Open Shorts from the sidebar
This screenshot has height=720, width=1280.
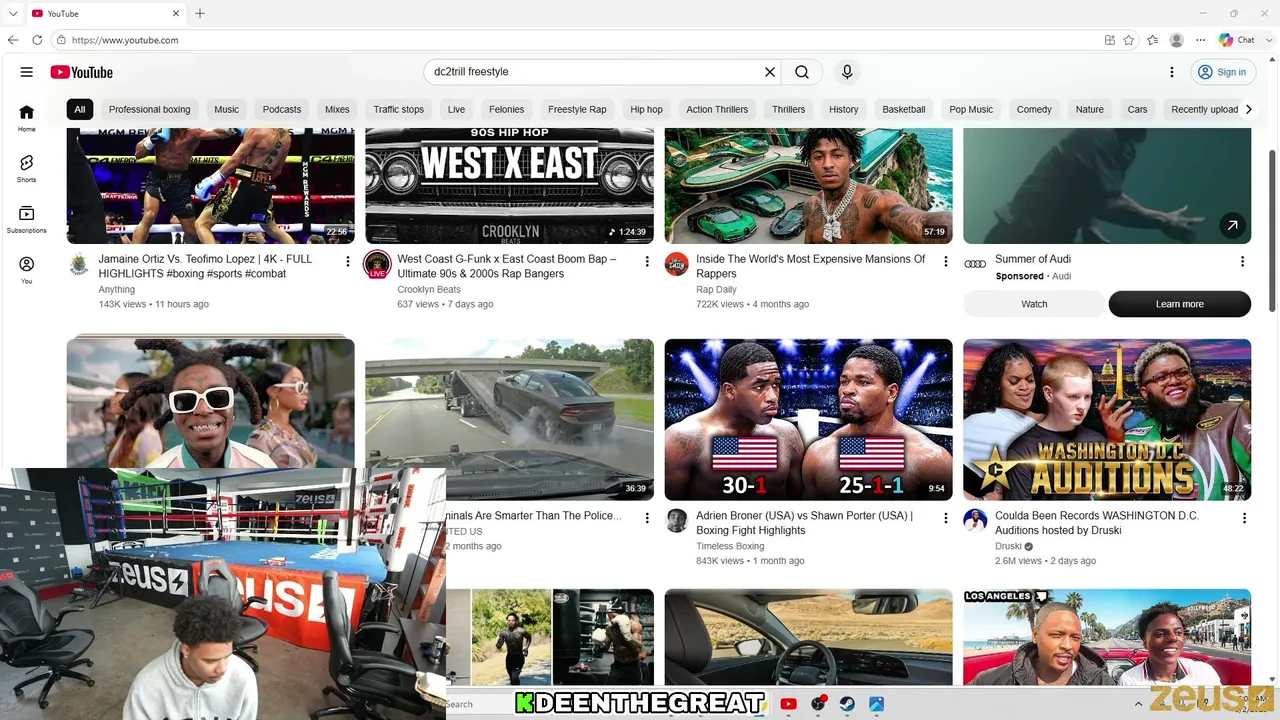tap(26, 168)
